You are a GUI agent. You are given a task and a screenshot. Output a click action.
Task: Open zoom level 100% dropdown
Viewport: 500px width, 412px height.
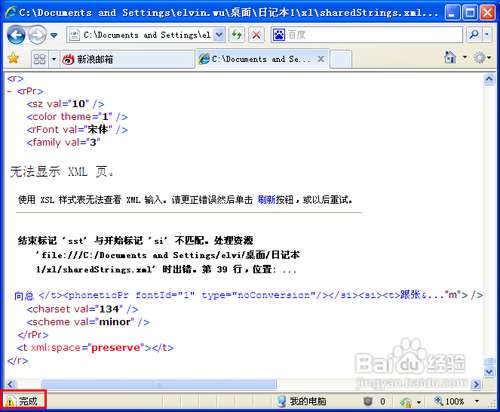[477, 401]
